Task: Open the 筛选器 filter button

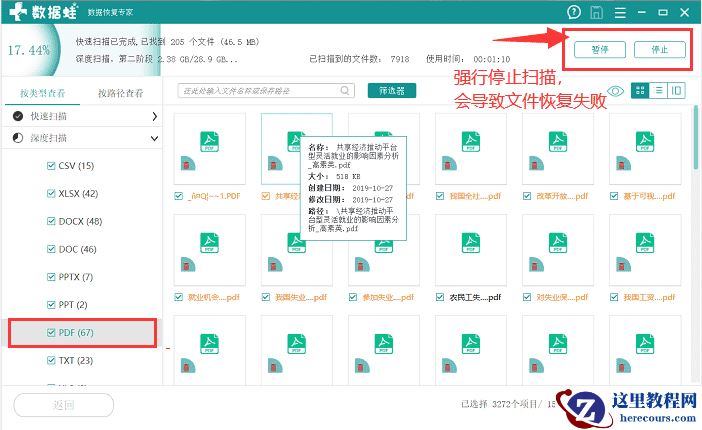Action: pos(392,90)
